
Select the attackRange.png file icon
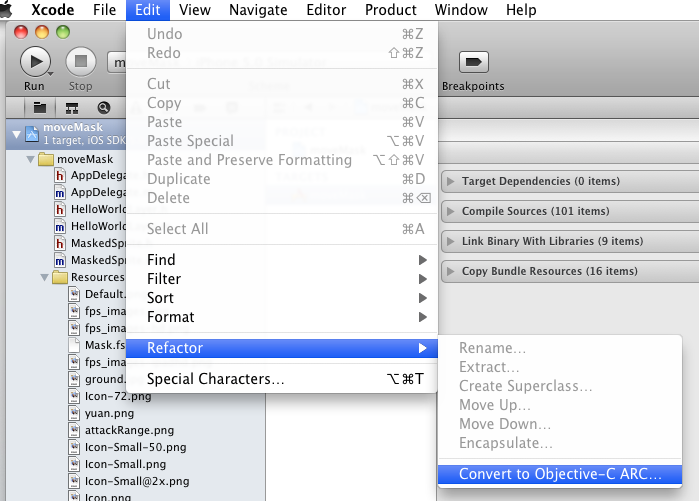[x=74, y=430]
